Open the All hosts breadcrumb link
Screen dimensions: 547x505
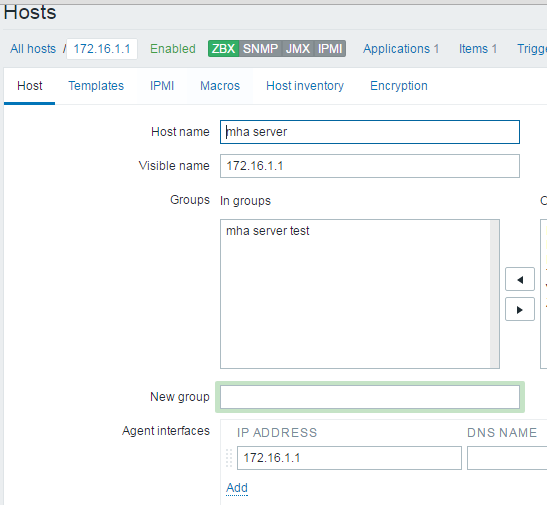(x=33, y=49)
